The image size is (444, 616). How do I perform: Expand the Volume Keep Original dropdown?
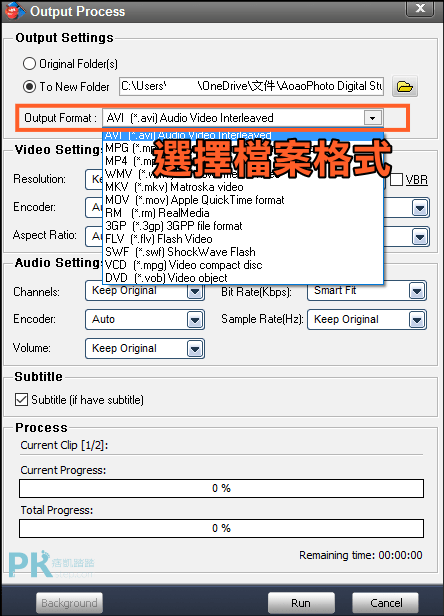coord(195,348)
